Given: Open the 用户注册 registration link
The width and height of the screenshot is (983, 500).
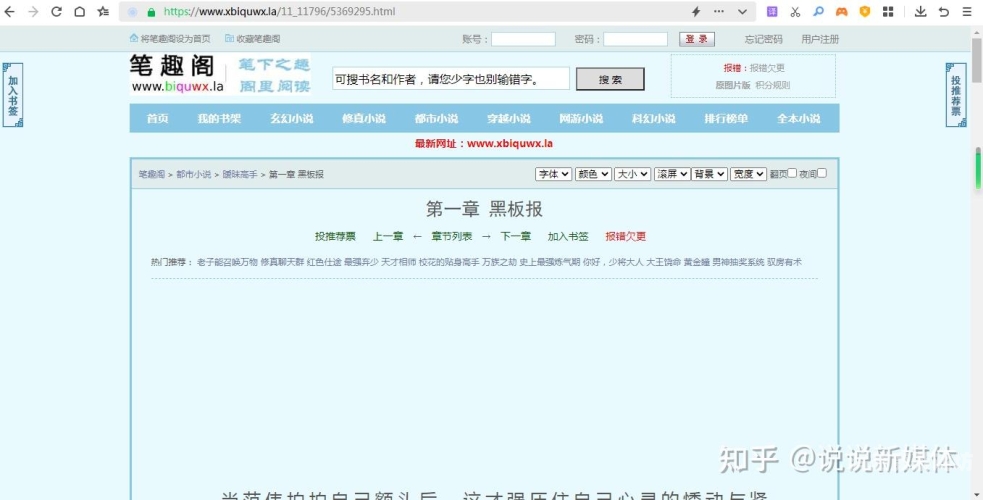Looking at the screenshot, I should (820, 39).
